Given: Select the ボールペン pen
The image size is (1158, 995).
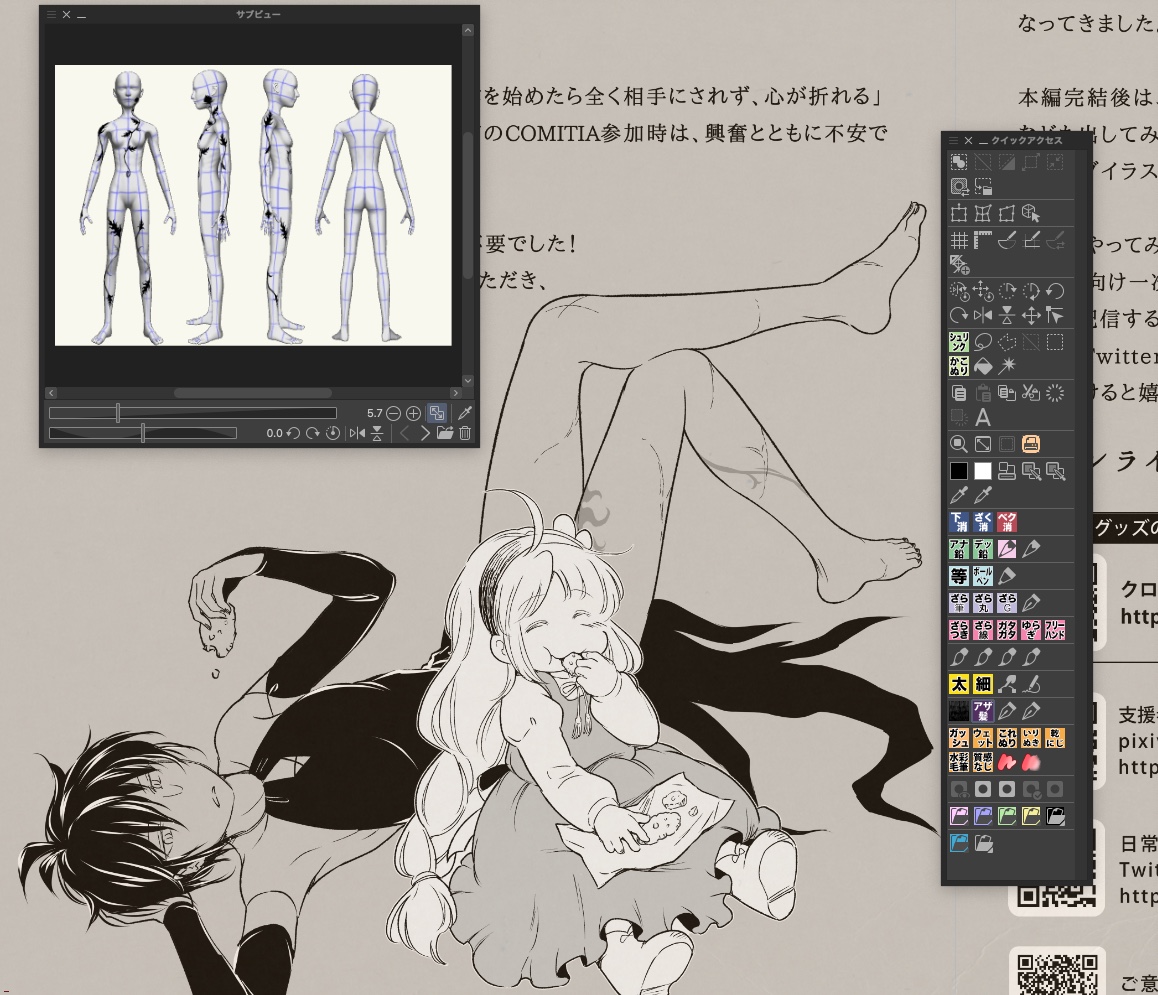Looking at the screenshot, I should [983, 576].
